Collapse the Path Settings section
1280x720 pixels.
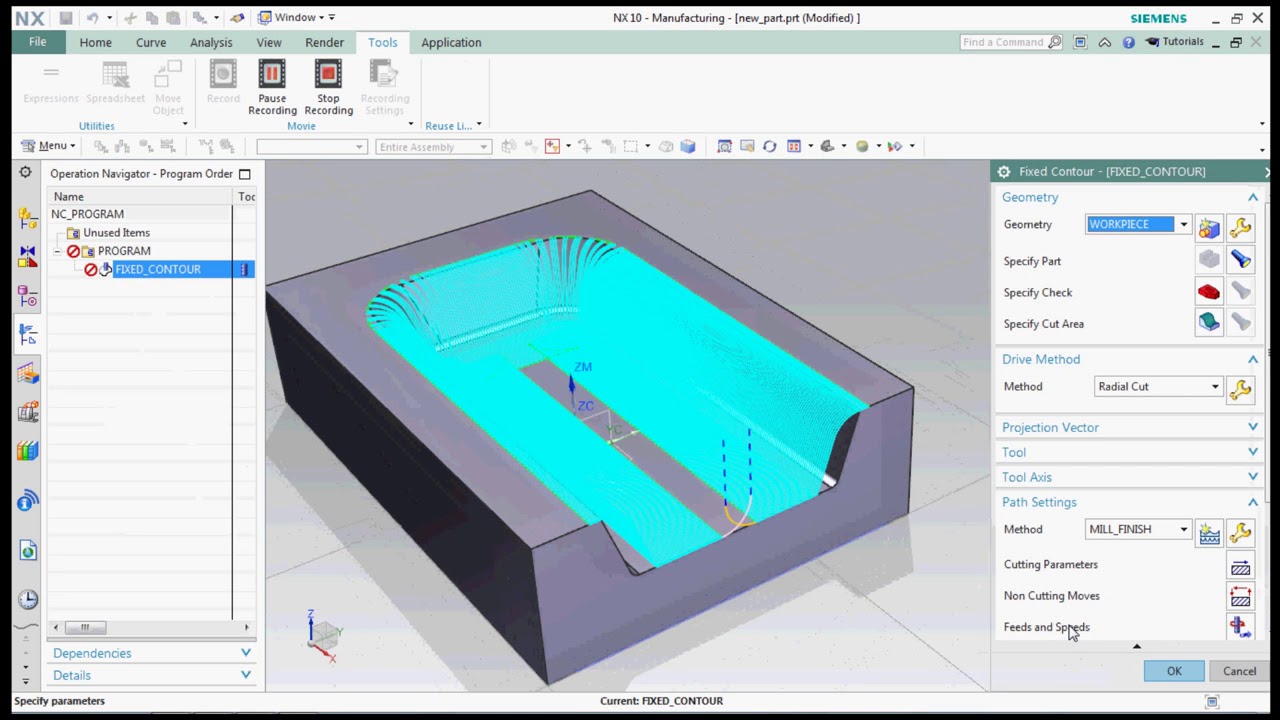tap(1253, 502)
